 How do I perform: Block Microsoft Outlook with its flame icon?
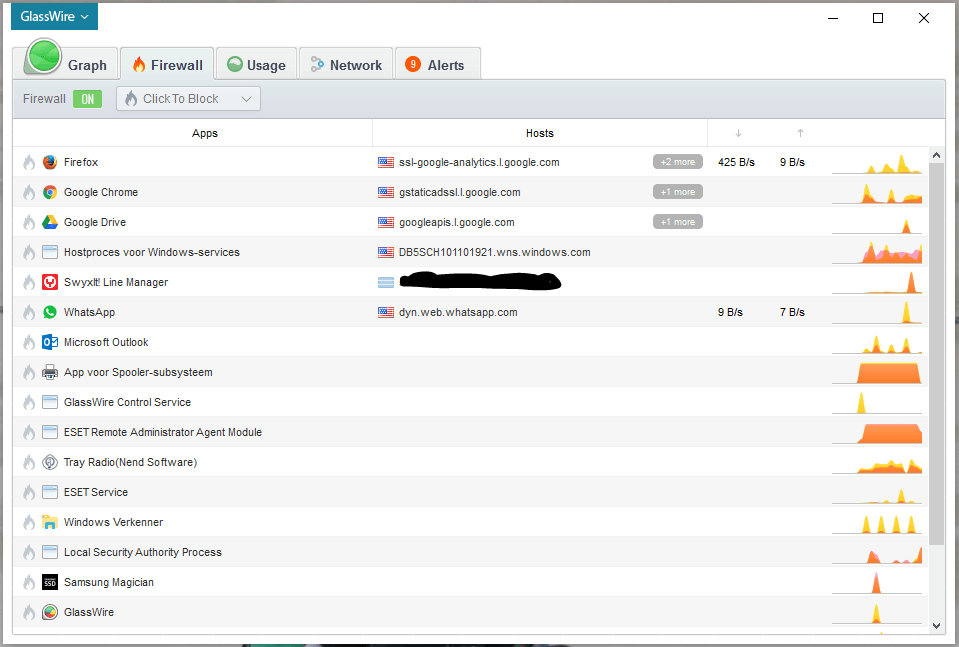tap(29, 342)
